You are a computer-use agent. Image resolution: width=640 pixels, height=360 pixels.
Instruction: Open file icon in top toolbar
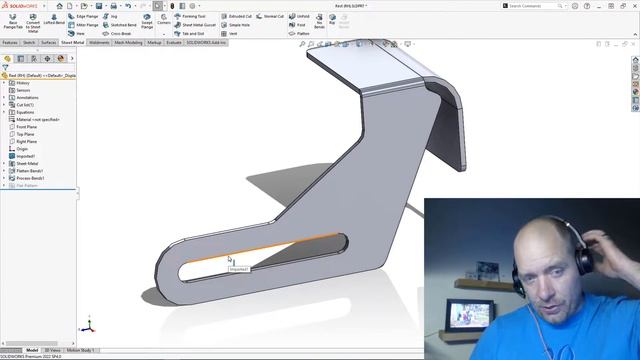coord(84,6)
